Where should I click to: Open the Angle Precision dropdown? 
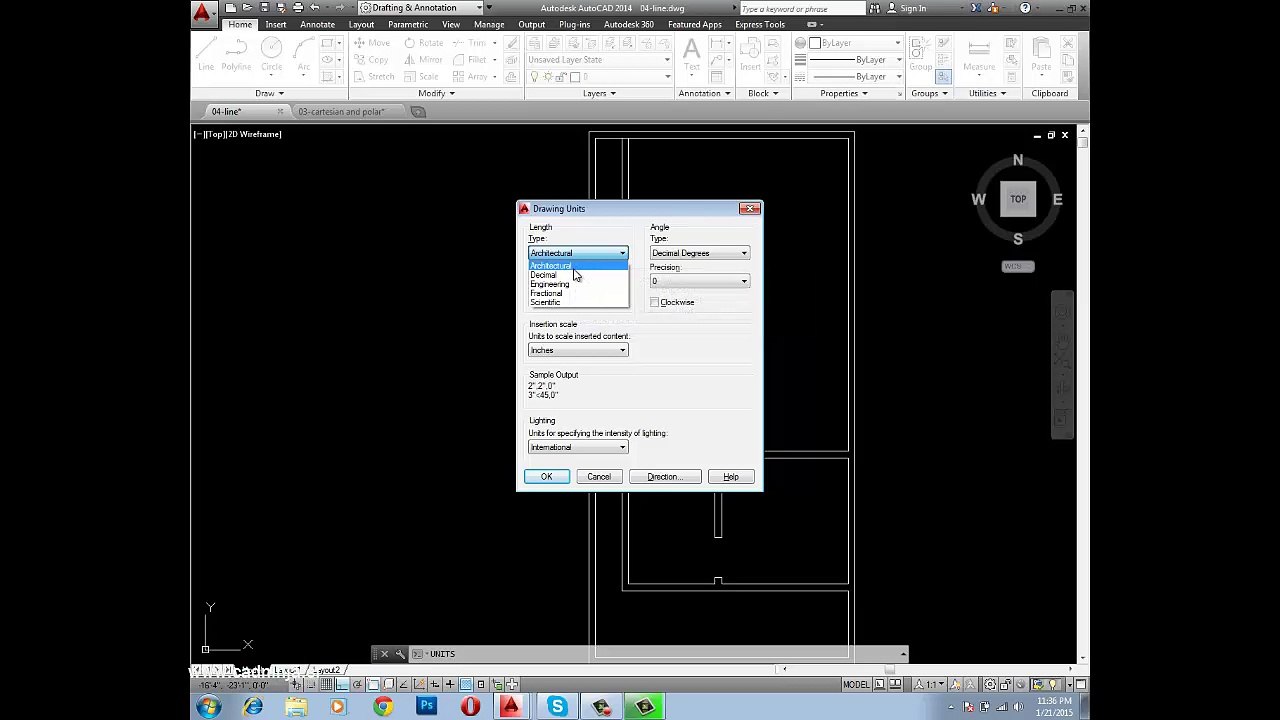pos(699,281)
